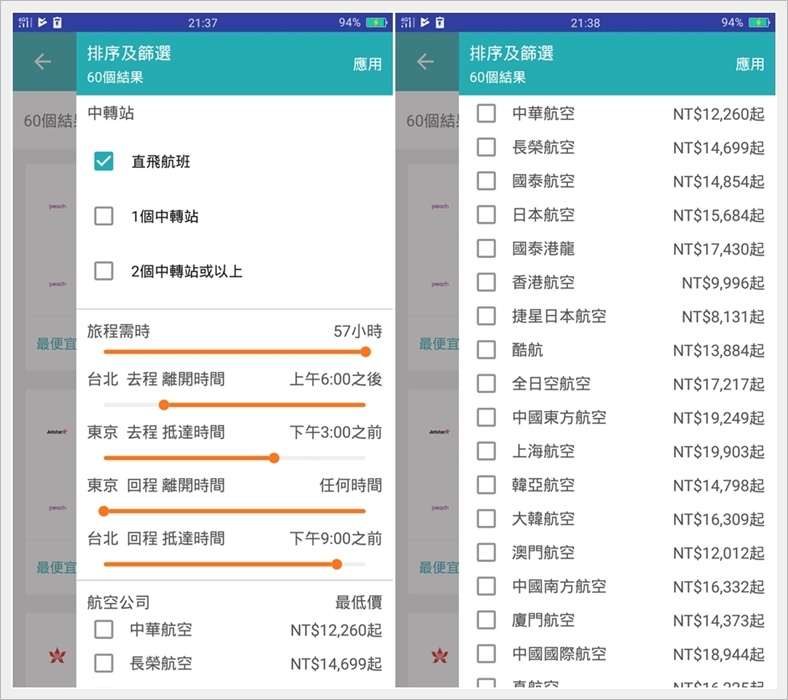Click the 最低價 column label
The image size is (788, 700).
pos(358,602)
